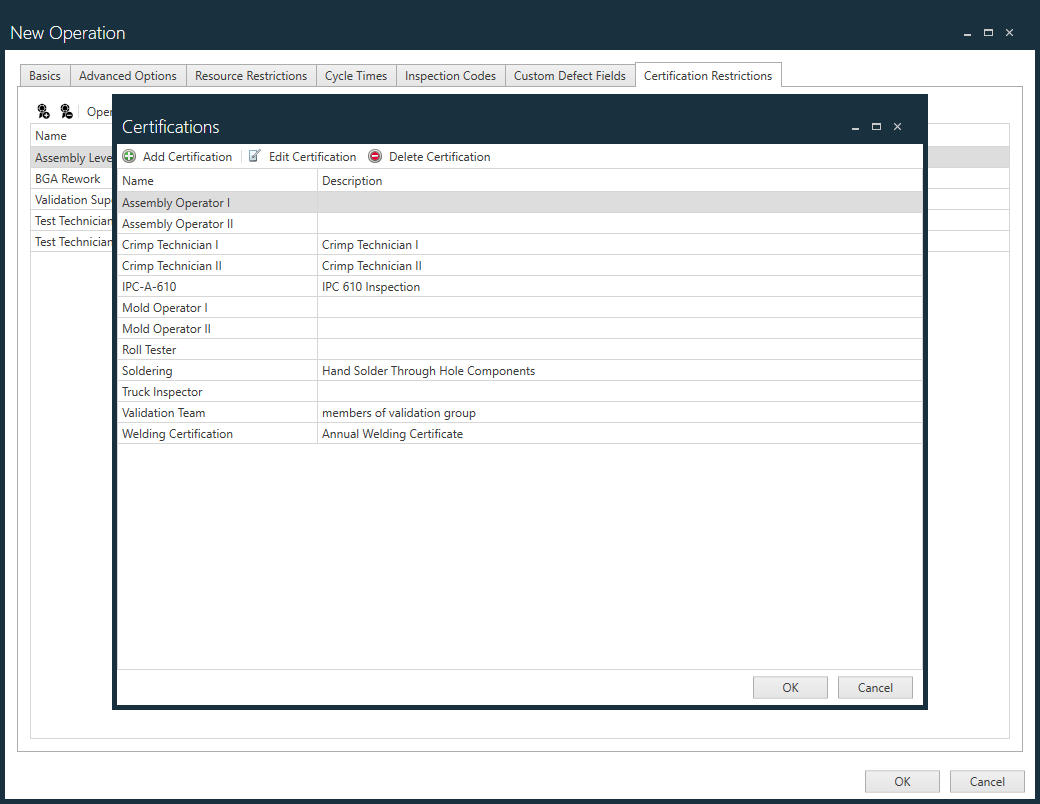Click the add-restriction ribbon icon on the toolbar
This screenshot has height=804, width=1040.
pyautogui.click(x=43, y=110)
